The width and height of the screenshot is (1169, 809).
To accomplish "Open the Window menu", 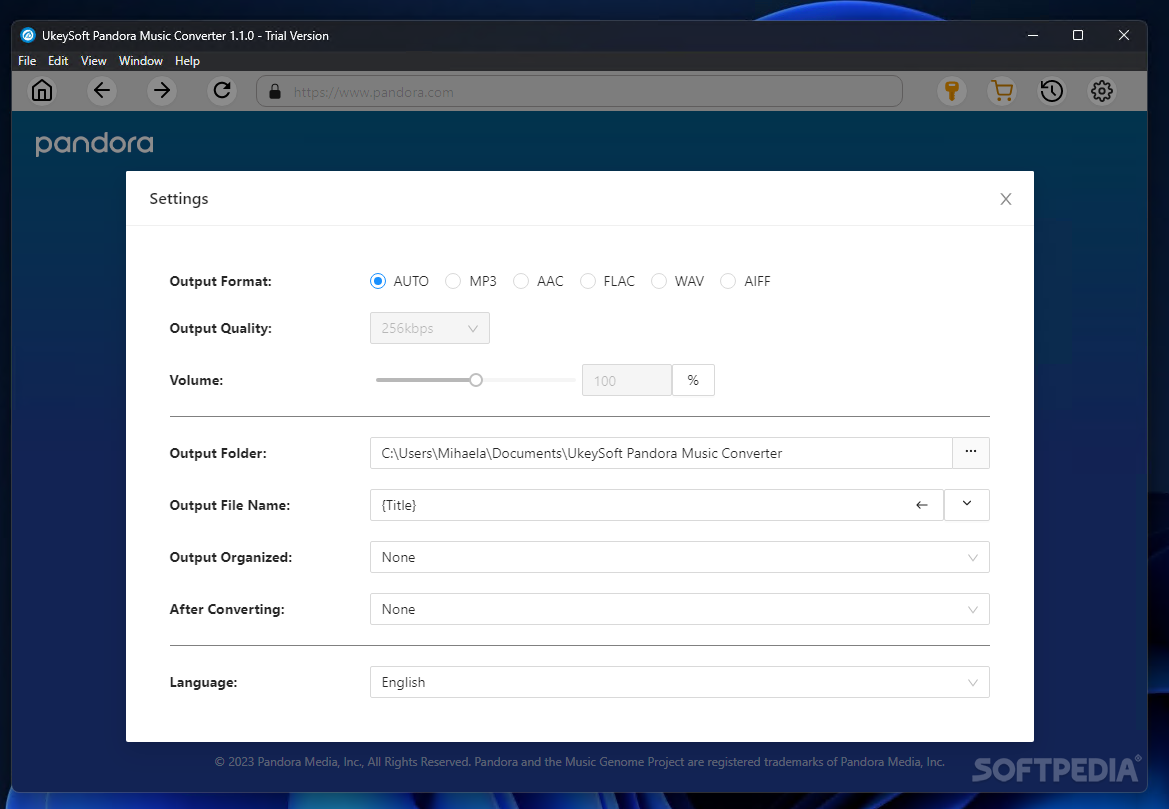I will [140, 61].
